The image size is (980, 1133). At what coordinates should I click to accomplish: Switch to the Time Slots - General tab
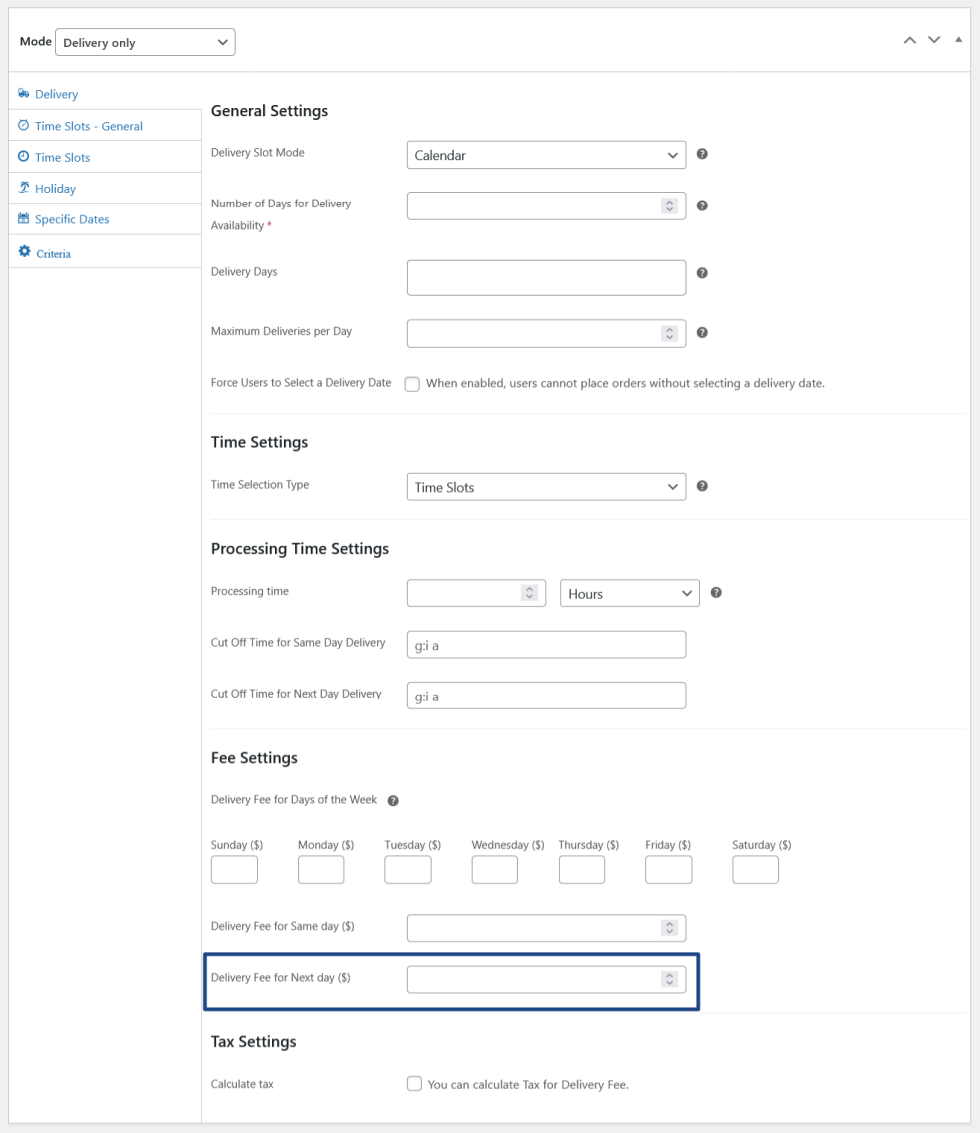(x=89, y=126)
